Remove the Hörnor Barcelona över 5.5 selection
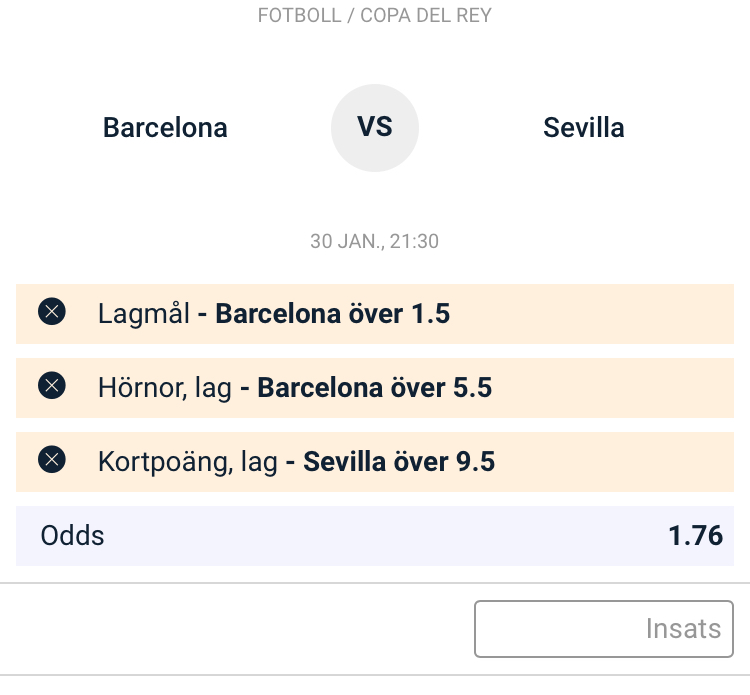Viewport: 750px width, 695px height. pos(52,386)
